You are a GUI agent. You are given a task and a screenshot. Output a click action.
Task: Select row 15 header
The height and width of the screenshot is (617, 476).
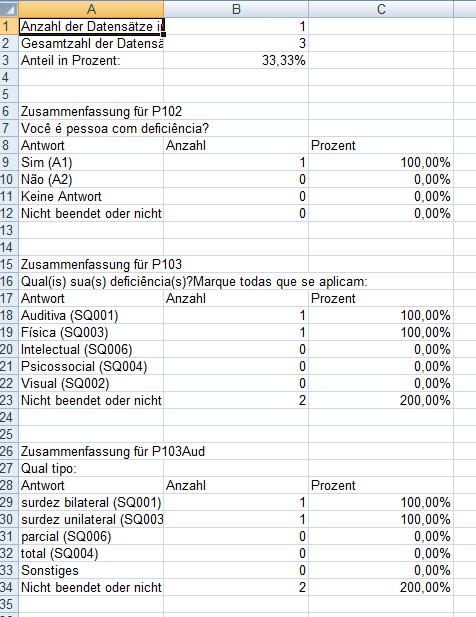pyautogui.click(x=9, y=264)
